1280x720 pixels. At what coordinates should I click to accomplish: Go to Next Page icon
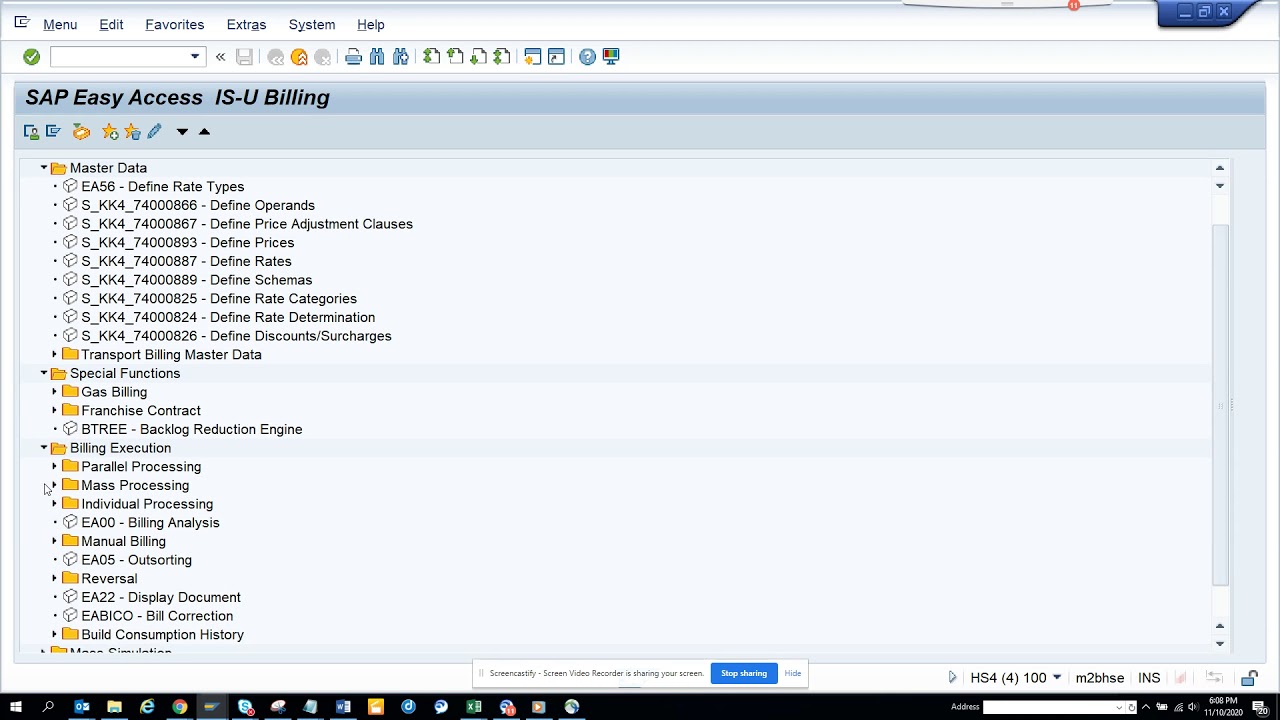click(478, 57)
